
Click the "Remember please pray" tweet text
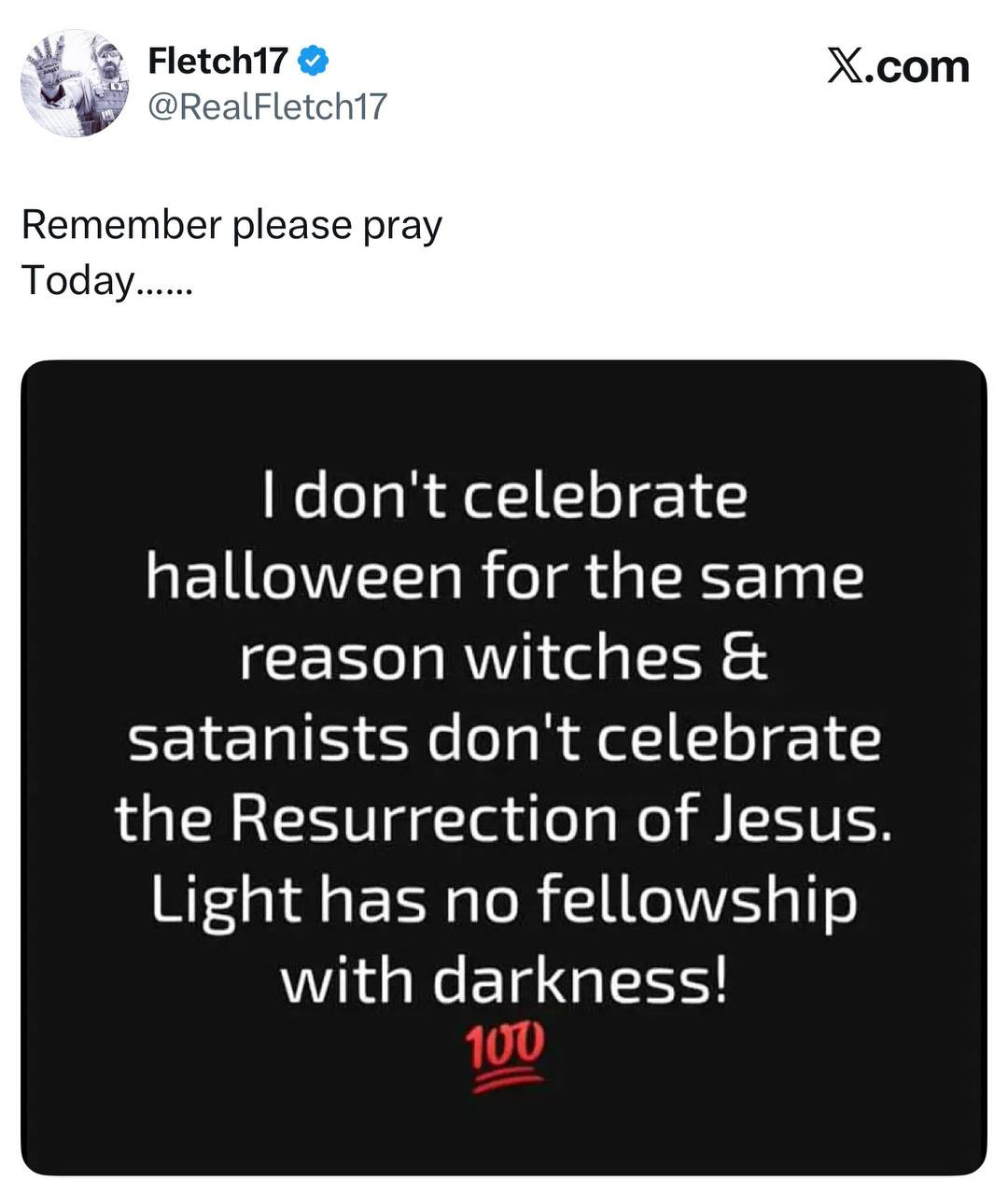click(231, 225)
